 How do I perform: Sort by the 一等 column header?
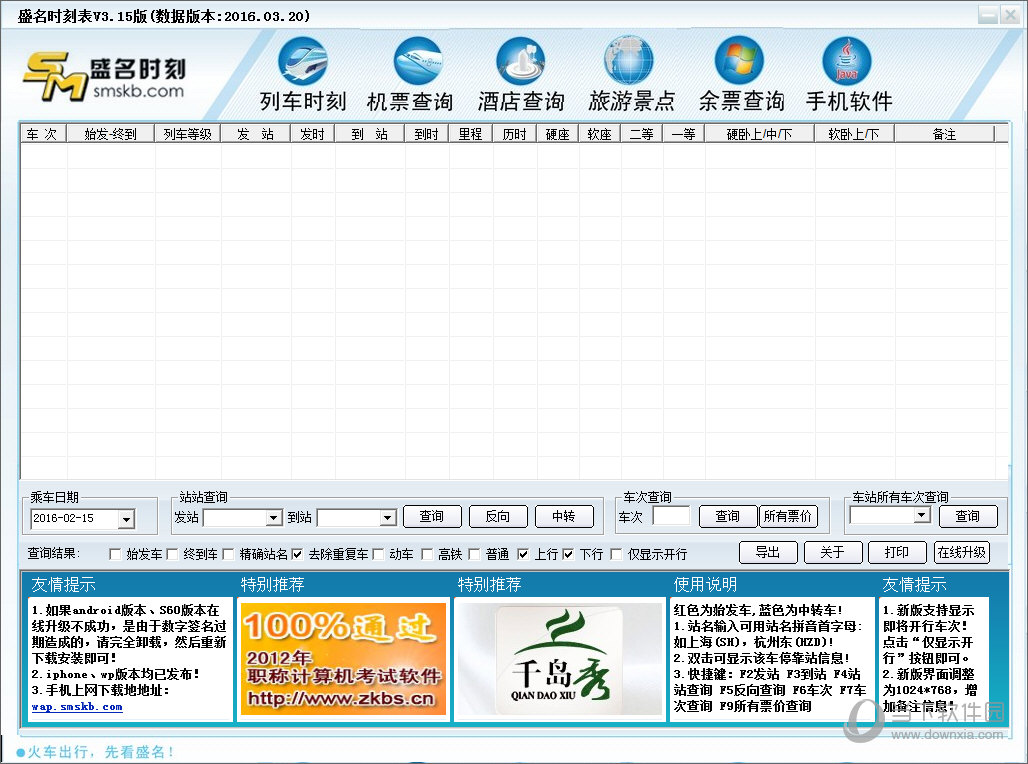tap(684, 134)
